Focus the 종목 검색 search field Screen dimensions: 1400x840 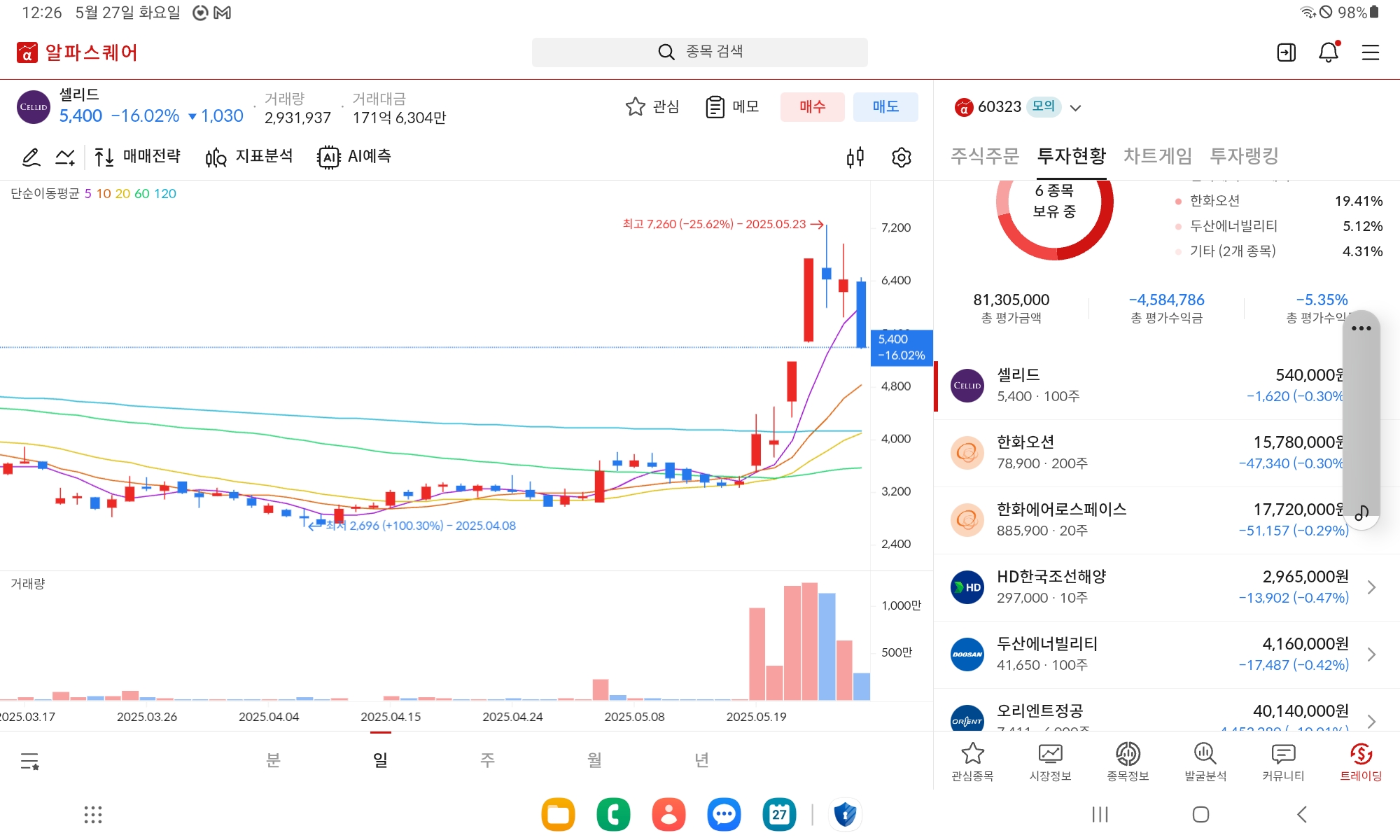(699, 52)
